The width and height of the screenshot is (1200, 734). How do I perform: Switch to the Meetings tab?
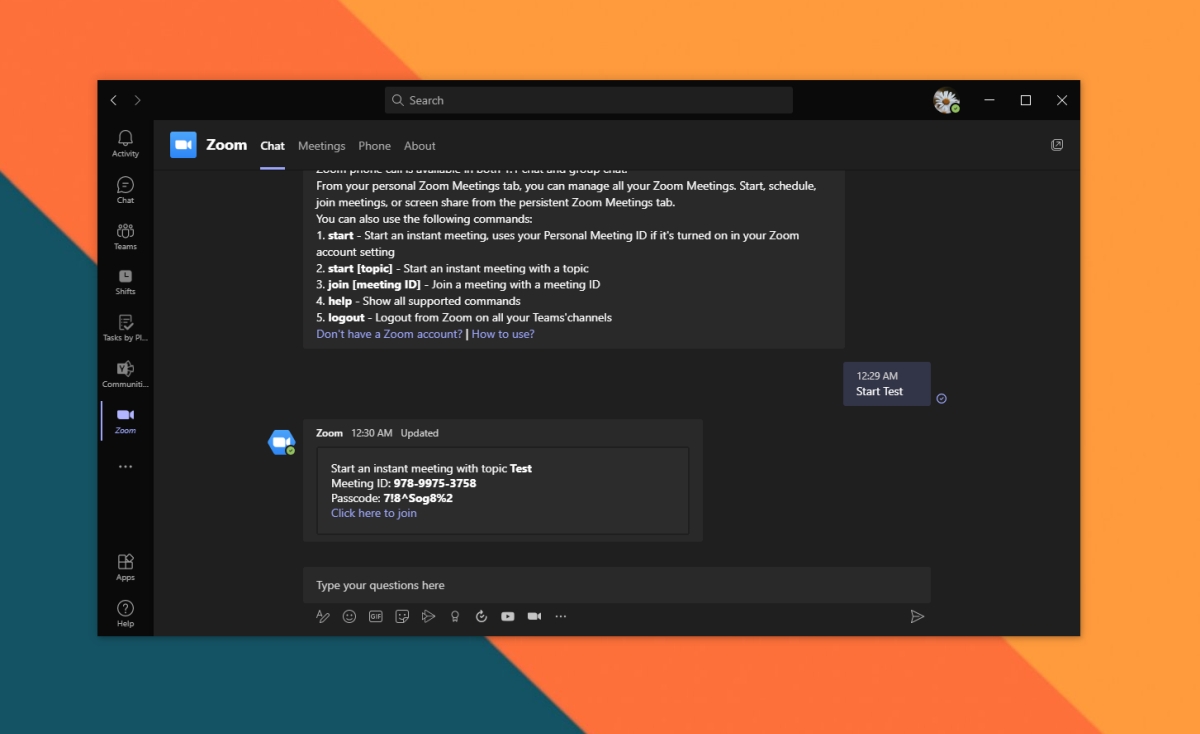(x=321, y=146)
